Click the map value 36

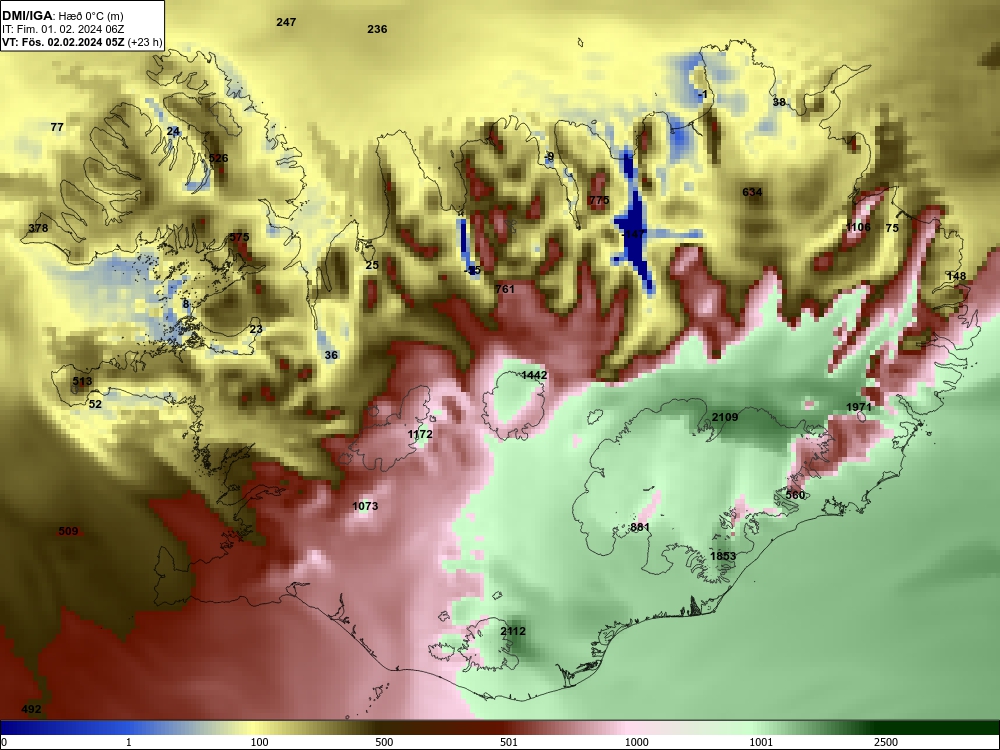pyautogui.click(x=331, y=355)
